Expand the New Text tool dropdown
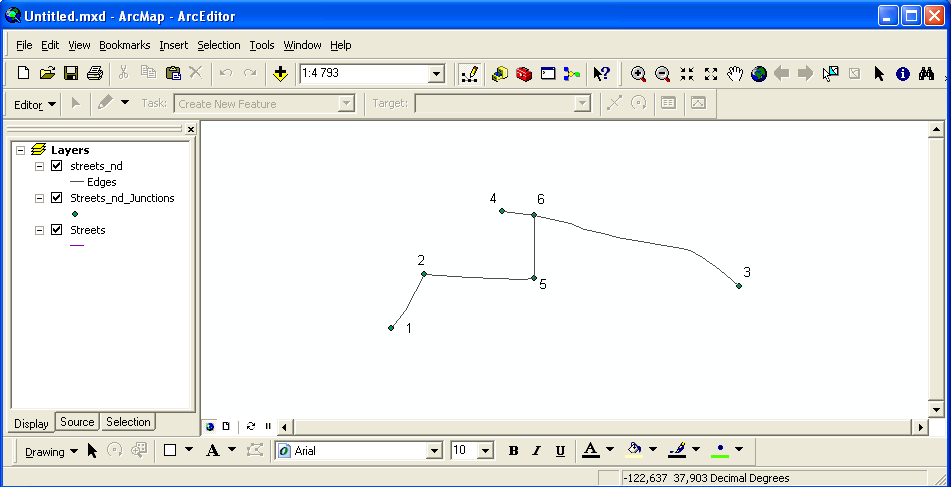Image resolution: width=951 pixels, height=487 pixels. click(232, 450)
